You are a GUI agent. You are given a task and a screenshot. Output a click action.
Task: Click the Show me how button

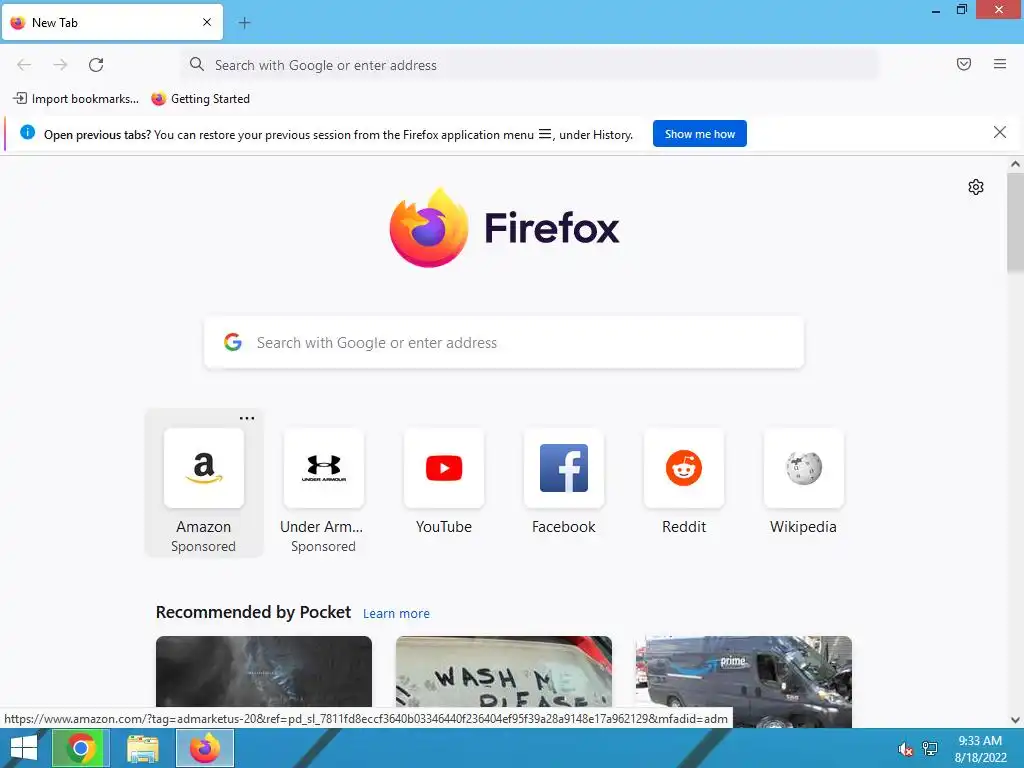coord(699,134)
